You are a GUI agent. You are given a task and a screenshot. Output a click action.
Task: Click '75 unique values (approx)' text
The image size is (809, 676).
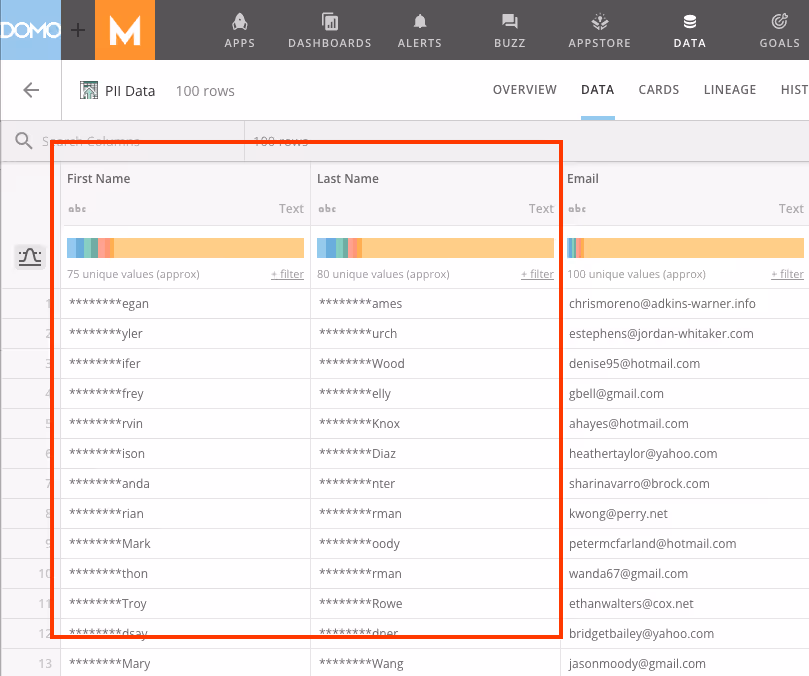(133, 274)
